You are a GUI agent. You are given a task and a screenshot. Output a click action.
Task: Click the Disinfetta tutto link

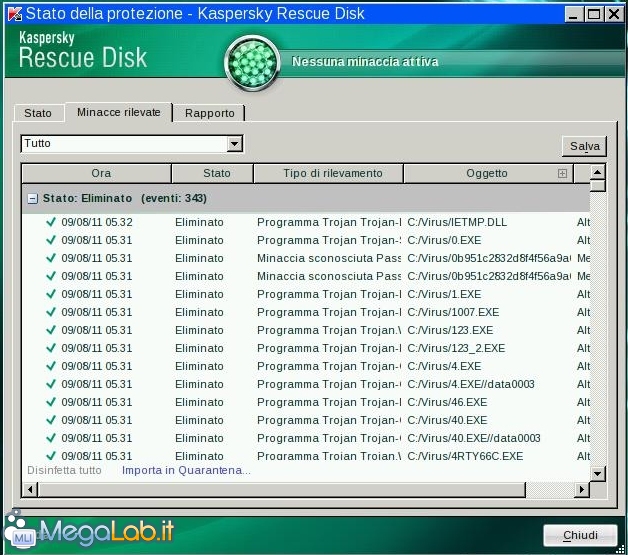coord(64,470)
